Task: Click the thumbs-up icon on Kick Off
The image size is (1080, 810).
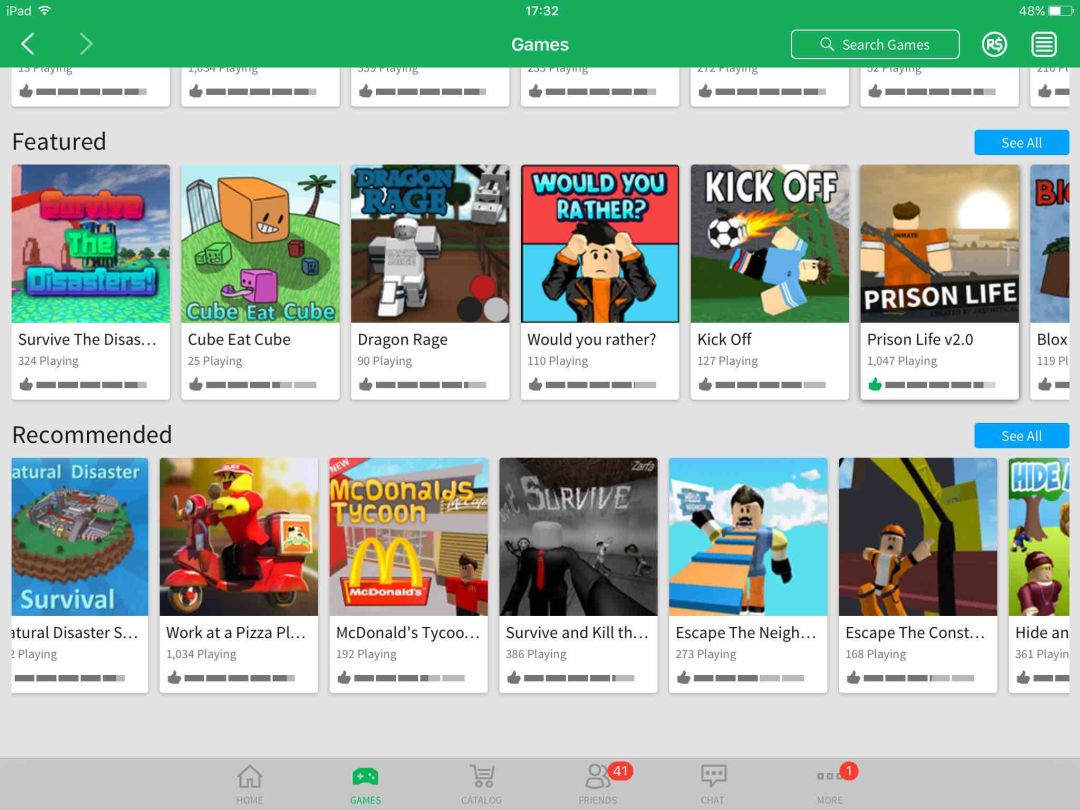Action: coord(705,384)
